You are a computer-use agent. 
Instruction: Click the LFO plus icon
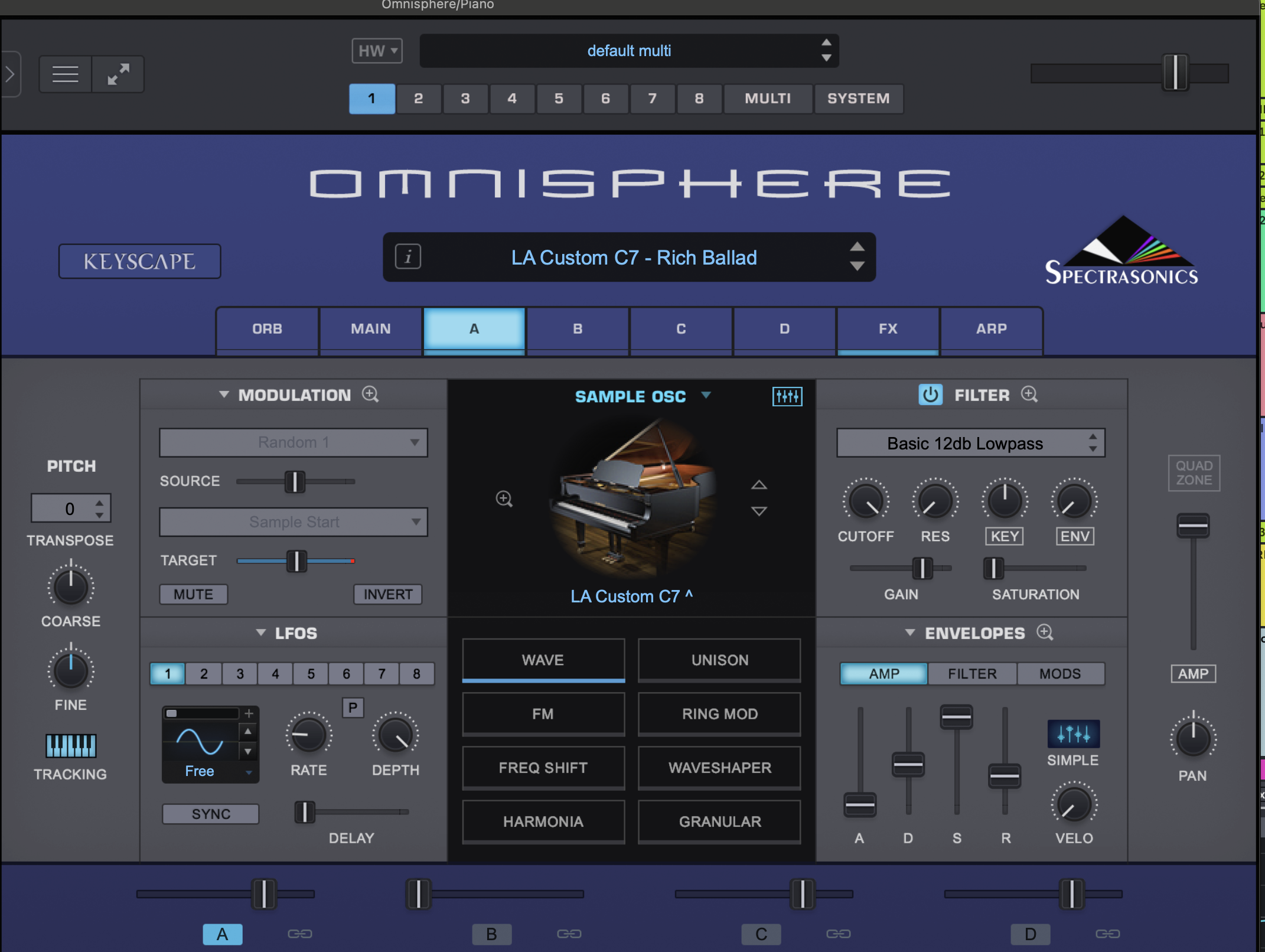point(249,713)
